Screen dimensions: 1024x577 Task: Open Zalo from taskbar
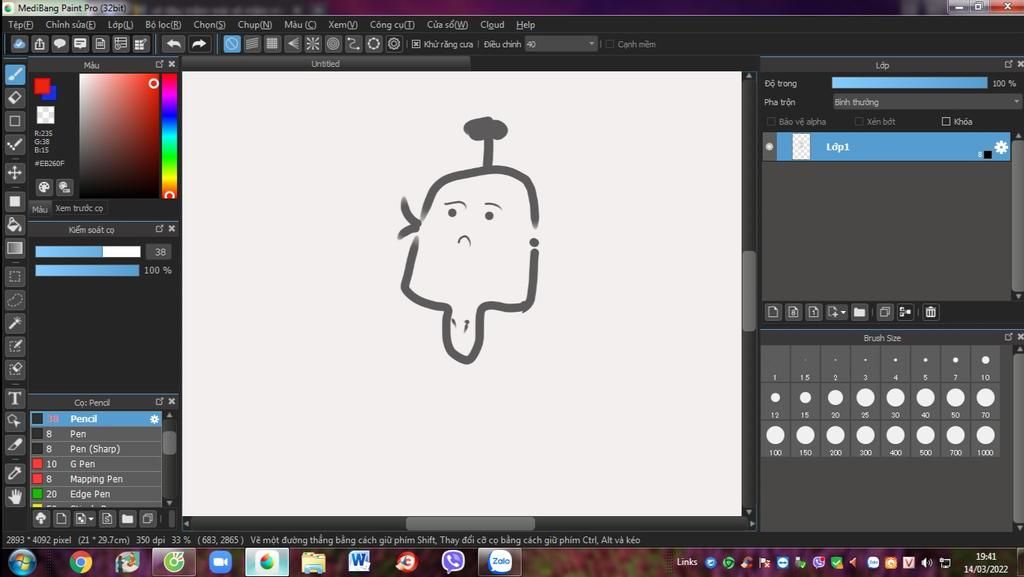[500, 562]
